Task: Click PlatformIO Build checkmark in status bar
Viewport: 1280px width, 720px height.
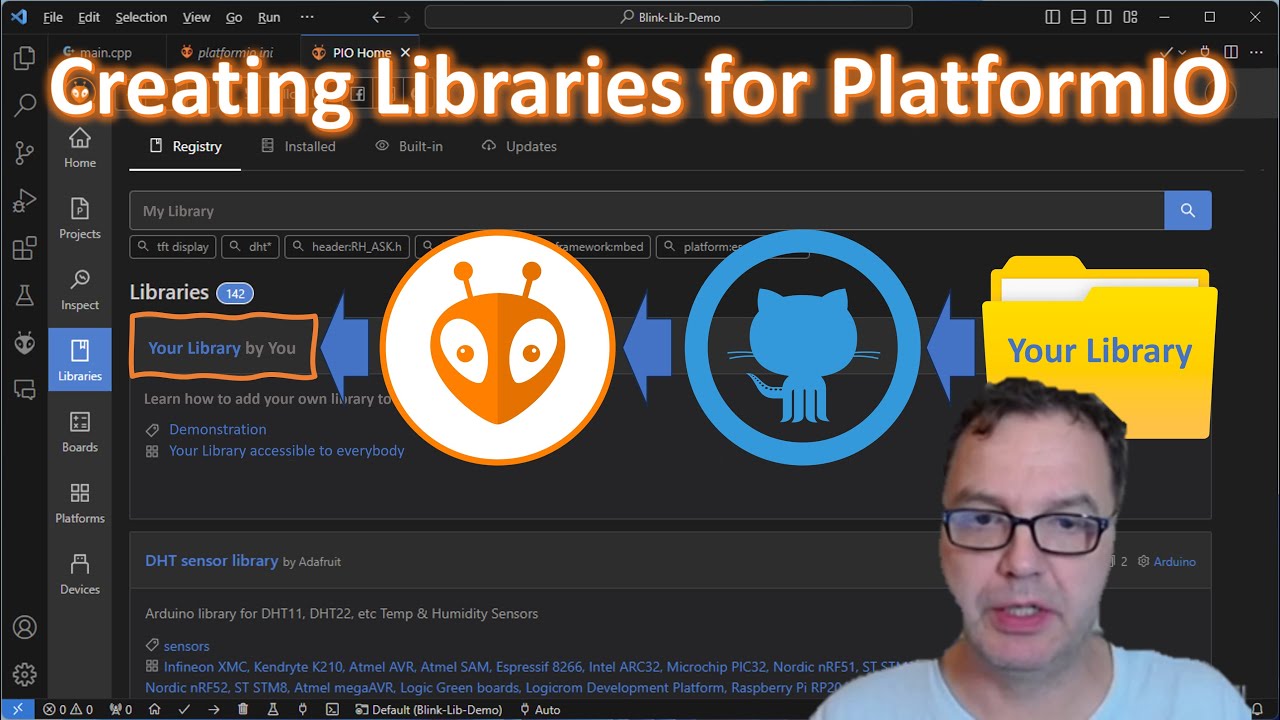Action: pyautogui.click(x=184, y=709)
